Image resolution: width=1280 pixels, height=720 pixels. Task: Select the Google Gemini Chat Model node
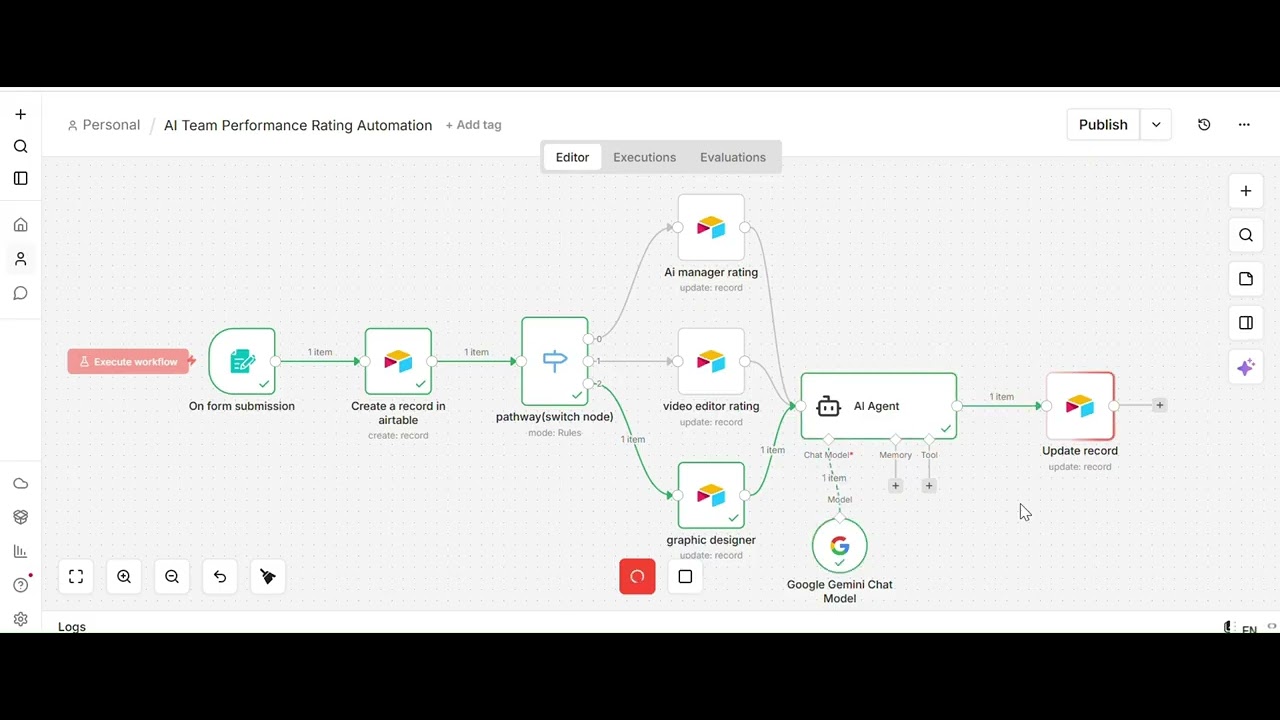coord(840,545)
